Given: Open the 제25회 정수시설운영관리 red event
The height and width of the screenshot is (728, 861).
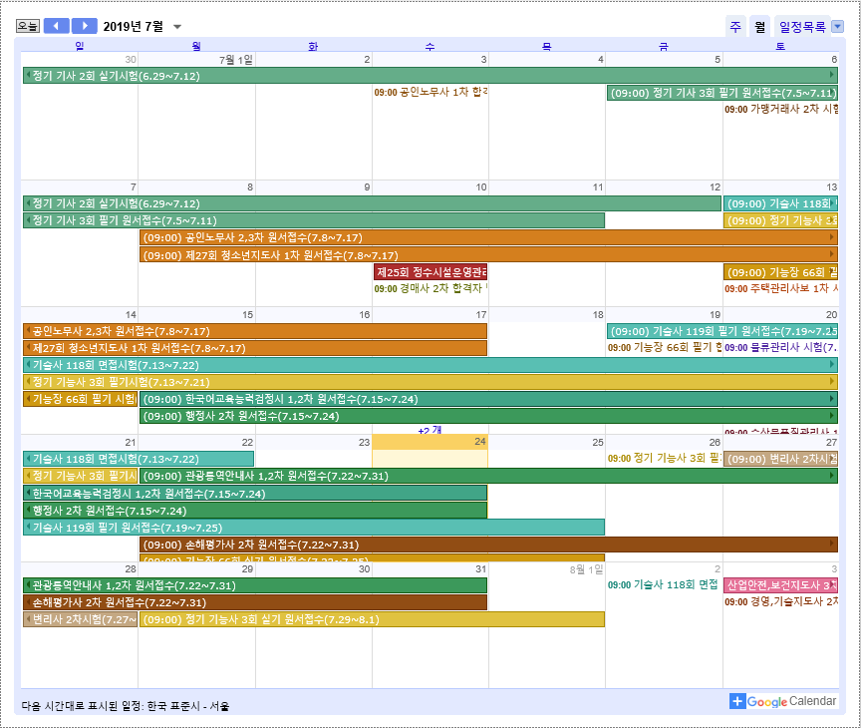Looking at the screenshot, I should (430, 272).
